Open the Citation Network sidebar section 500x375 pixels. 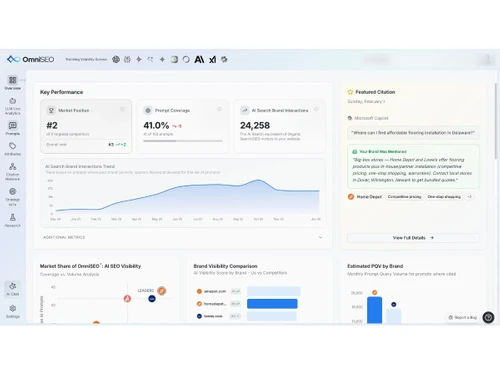click(x=13, y=171)
